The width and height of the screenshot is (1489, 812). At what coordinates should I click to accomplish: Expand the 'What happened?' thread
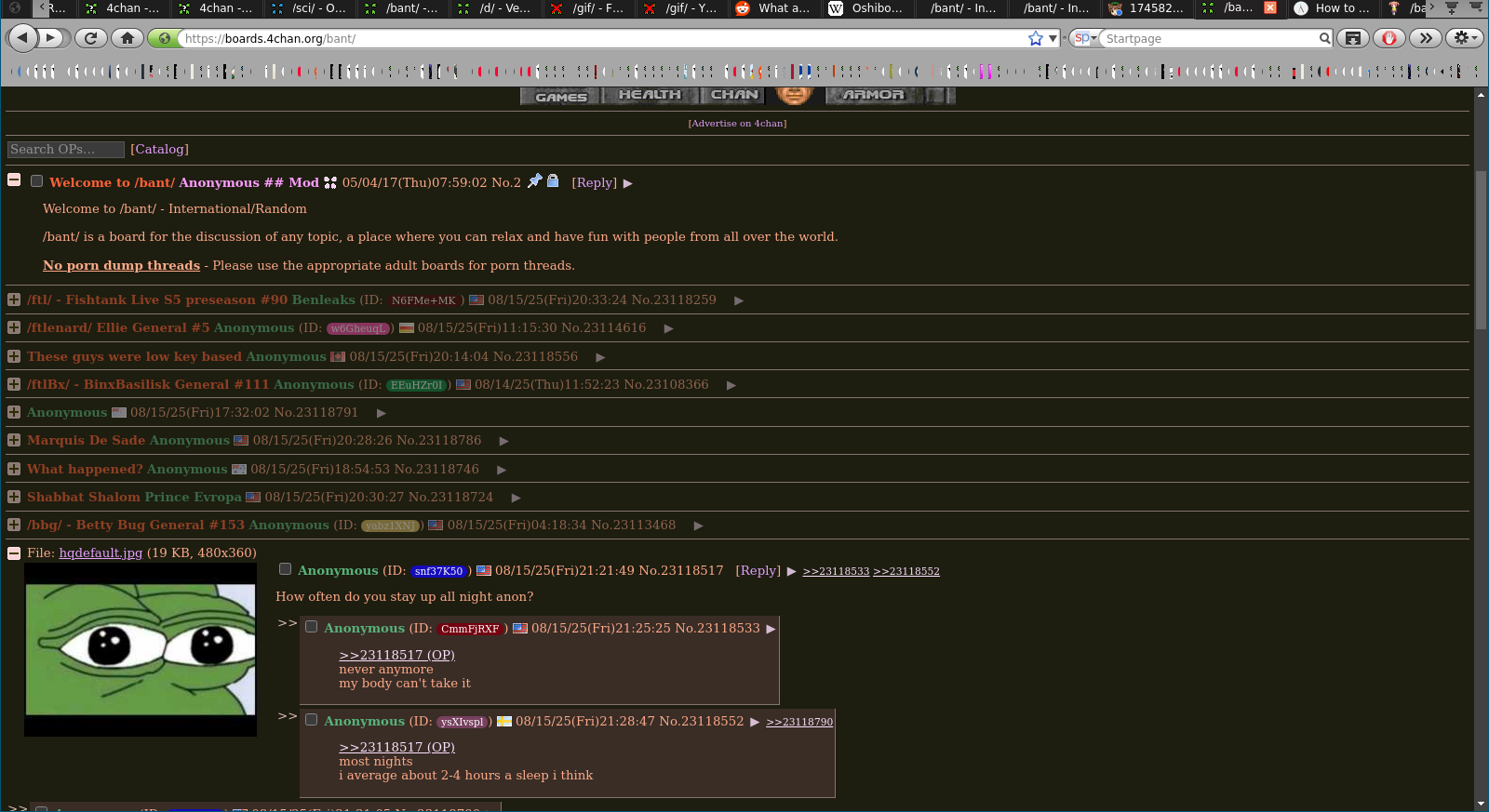(x=14, y=469)
